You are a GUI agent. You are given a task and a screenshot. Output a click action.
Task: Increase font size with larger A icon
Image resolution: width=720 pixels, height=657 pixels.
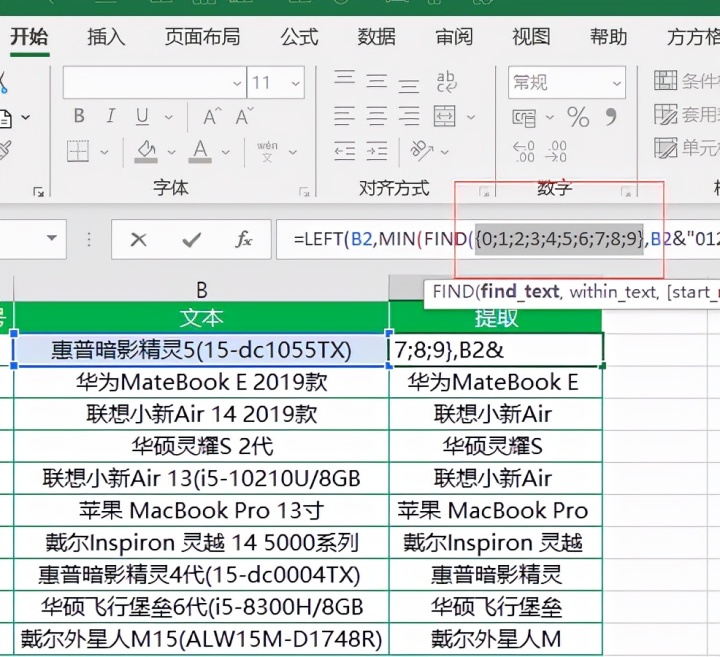pos(212,116)
